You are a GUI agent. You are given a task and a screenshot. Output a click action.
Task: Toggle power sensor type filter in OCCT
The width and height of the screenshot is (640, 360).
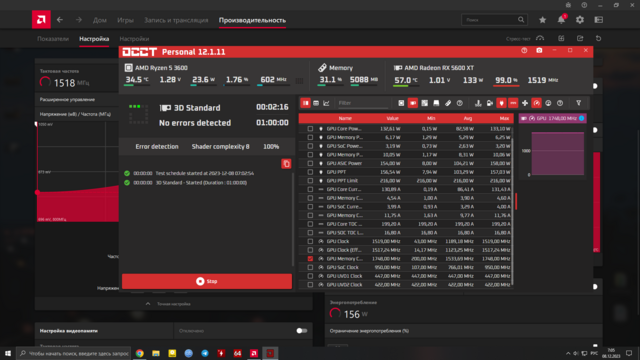[502, 103]
